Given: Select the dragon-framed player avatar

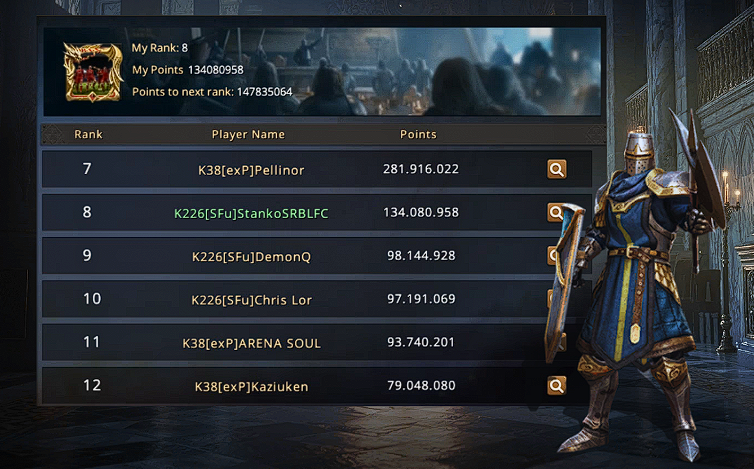Looking at the screenshot, I should [x=93, y=72].
